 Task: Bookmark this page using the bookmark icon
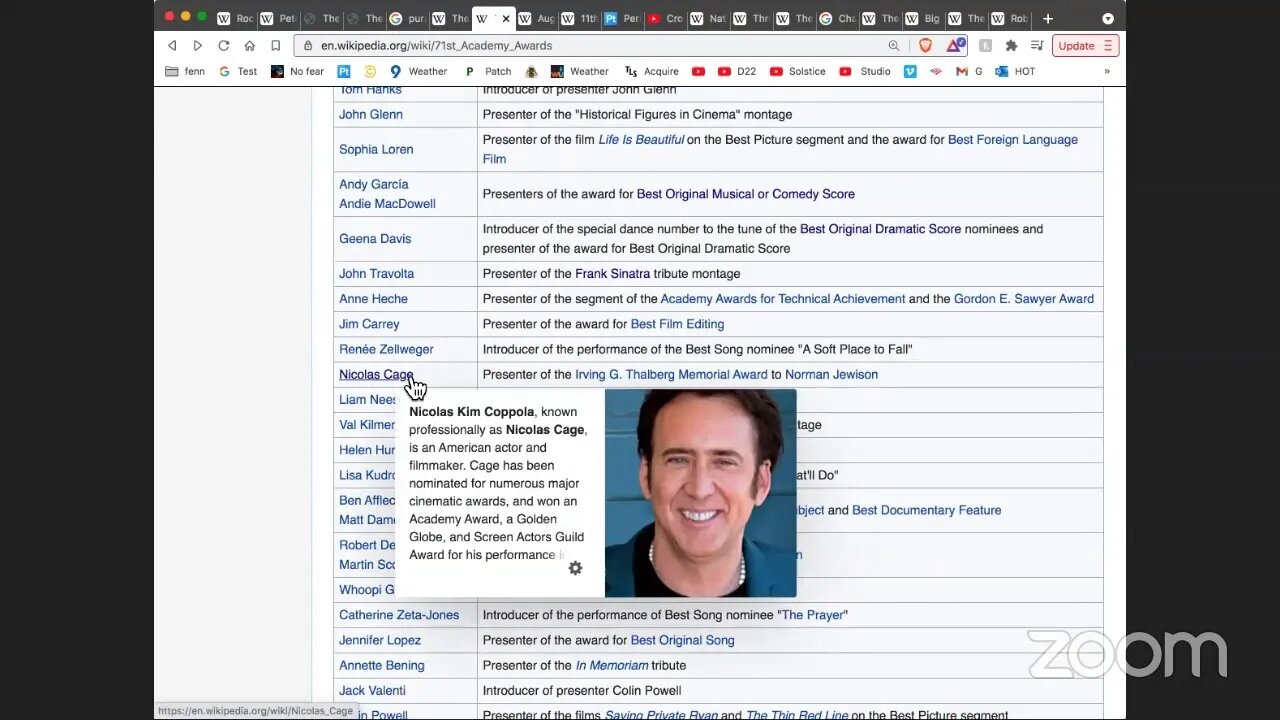click(275, 45)
